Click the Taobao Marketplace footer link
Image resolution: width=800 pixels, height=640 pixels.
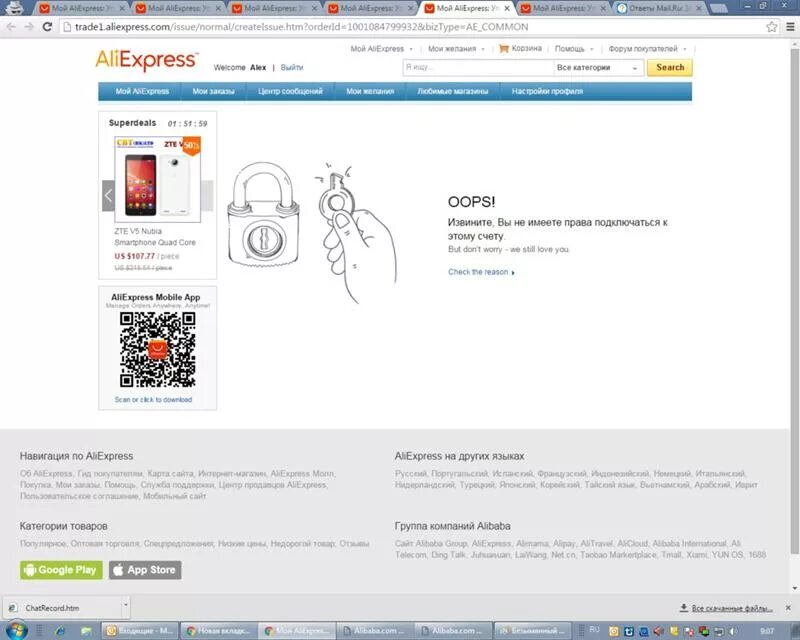tap(618, 555)
